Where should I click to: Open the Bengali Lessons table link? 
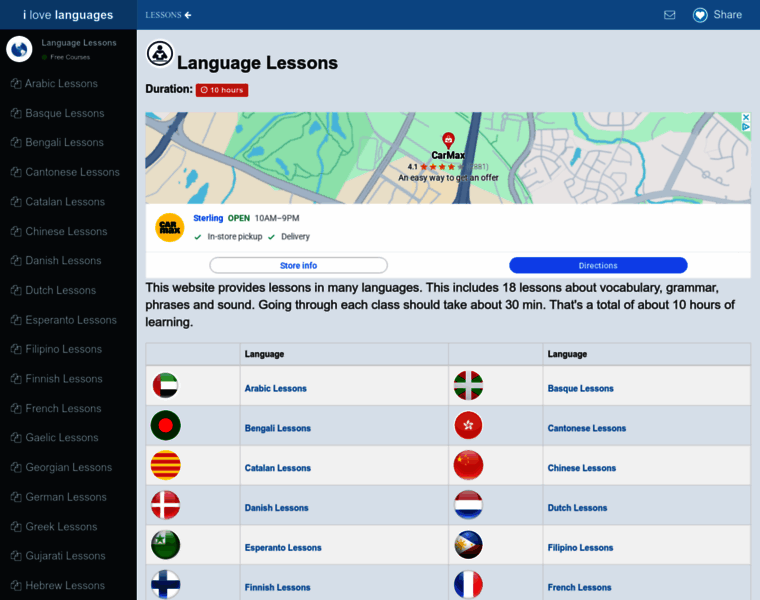coord(278,428)
